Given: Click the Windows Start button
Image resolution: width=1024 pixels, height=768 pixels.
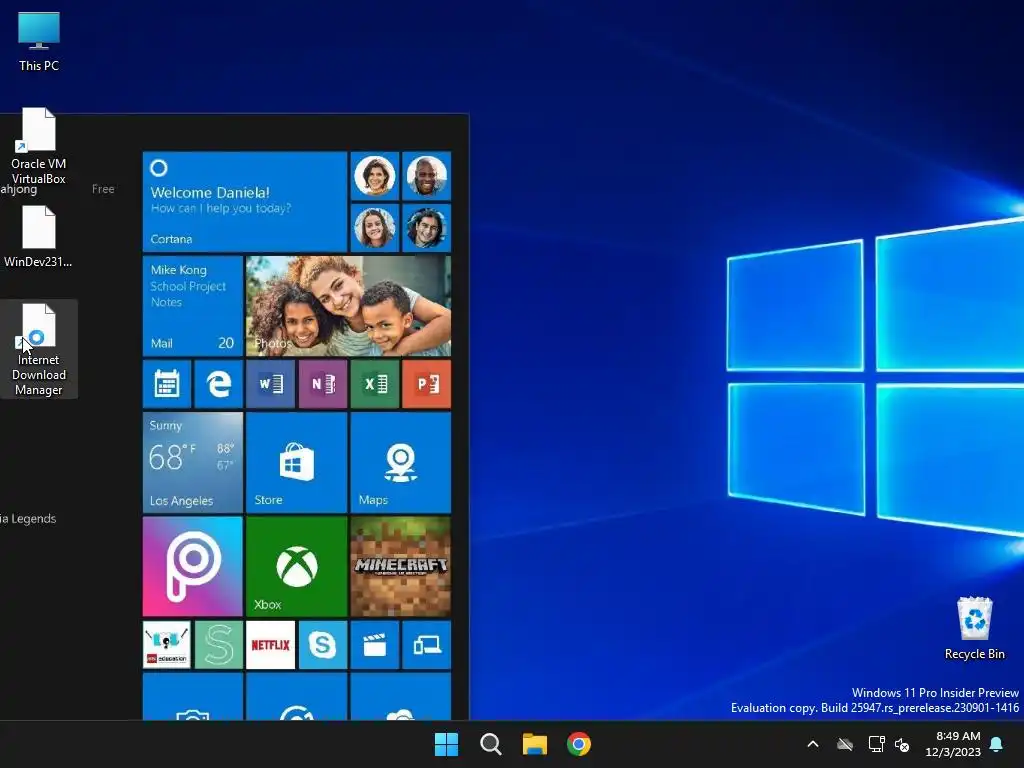Looking at the screenshot, I should coord(447,744).
